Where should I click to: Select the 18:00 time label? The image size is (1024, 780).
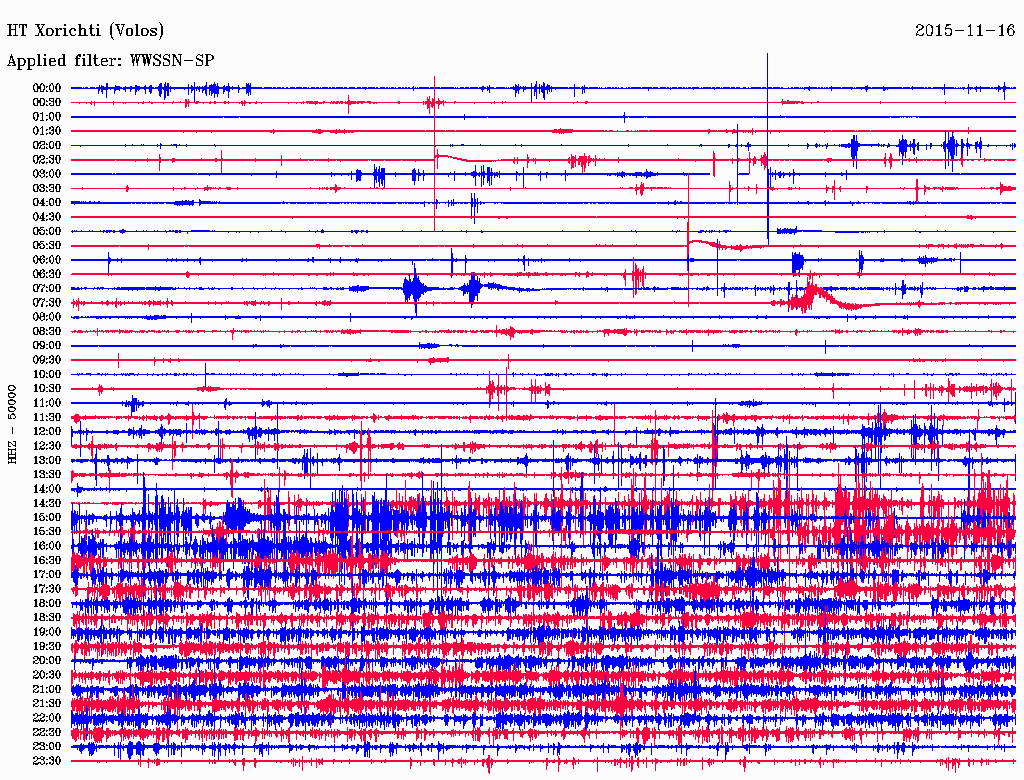[x=47, y=604]
